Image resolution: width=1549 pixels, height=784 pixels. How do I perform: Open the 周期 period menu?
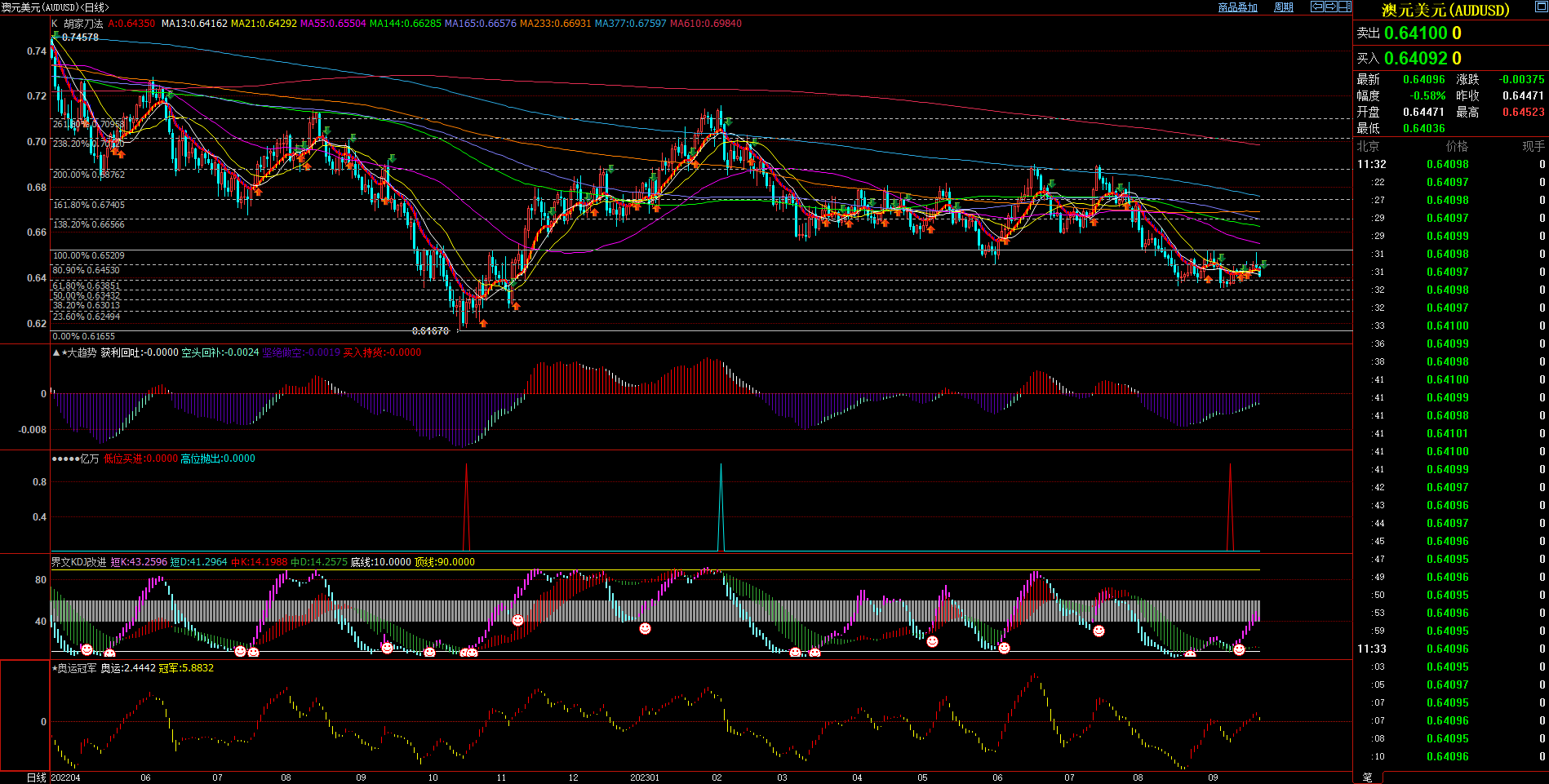point(1284,7)
